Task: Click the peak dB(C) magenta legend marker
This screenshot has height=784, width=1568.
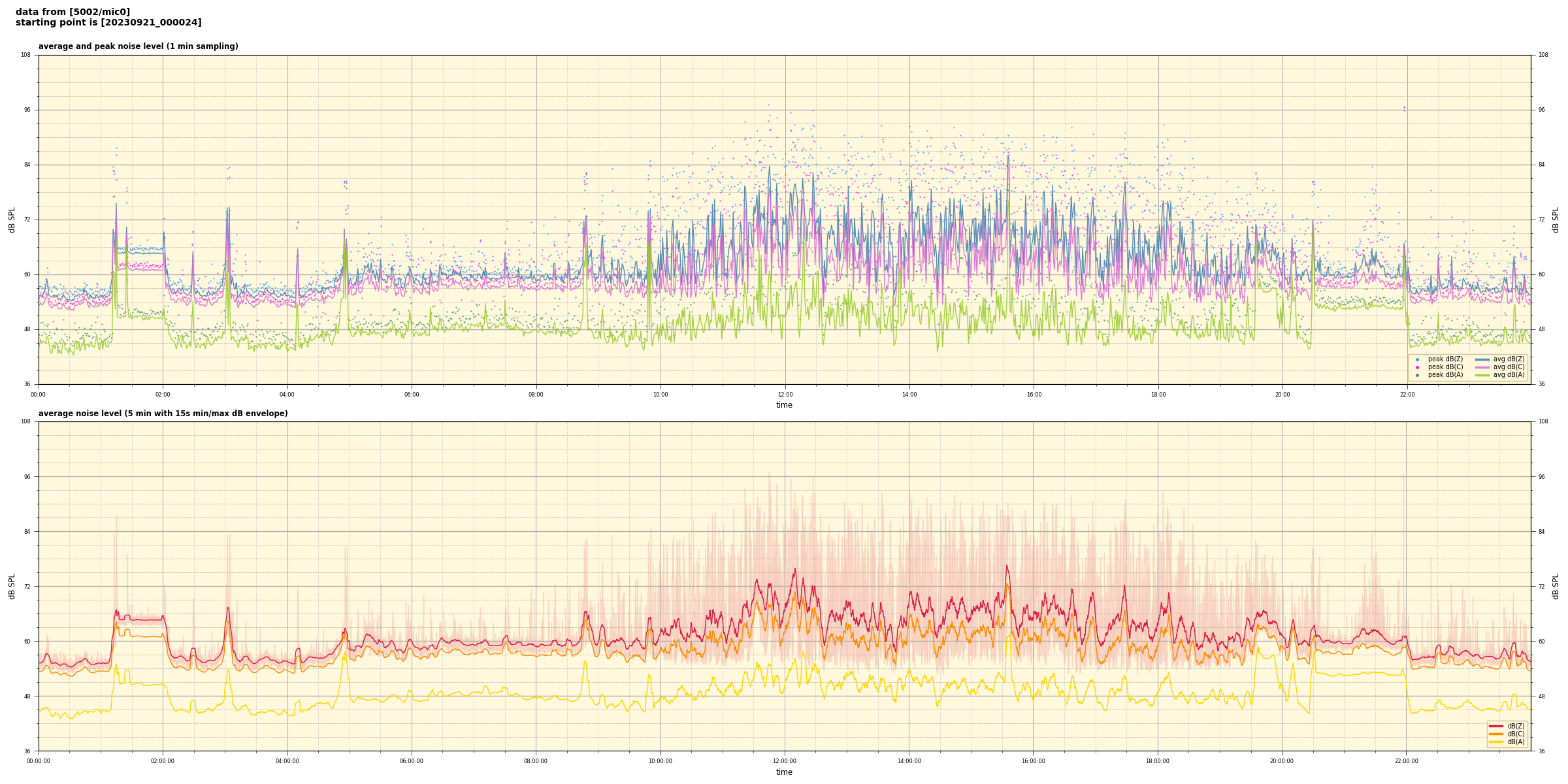Action: point(1417,367)
